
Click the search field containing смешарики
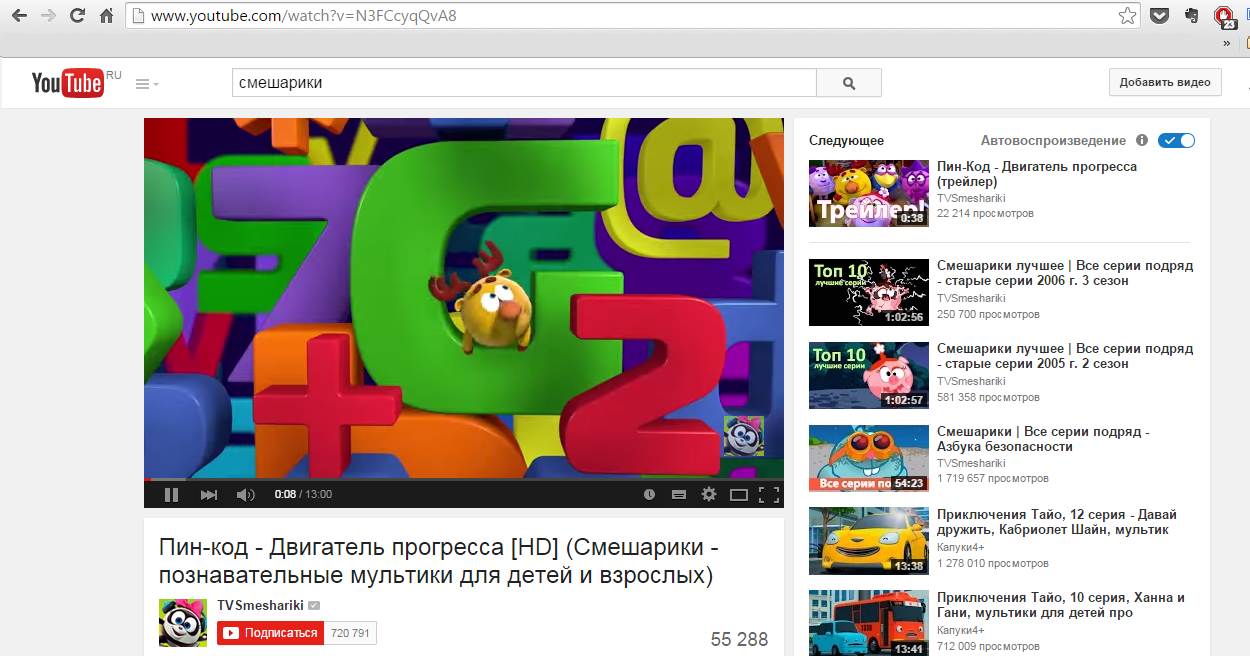point(524,83)
